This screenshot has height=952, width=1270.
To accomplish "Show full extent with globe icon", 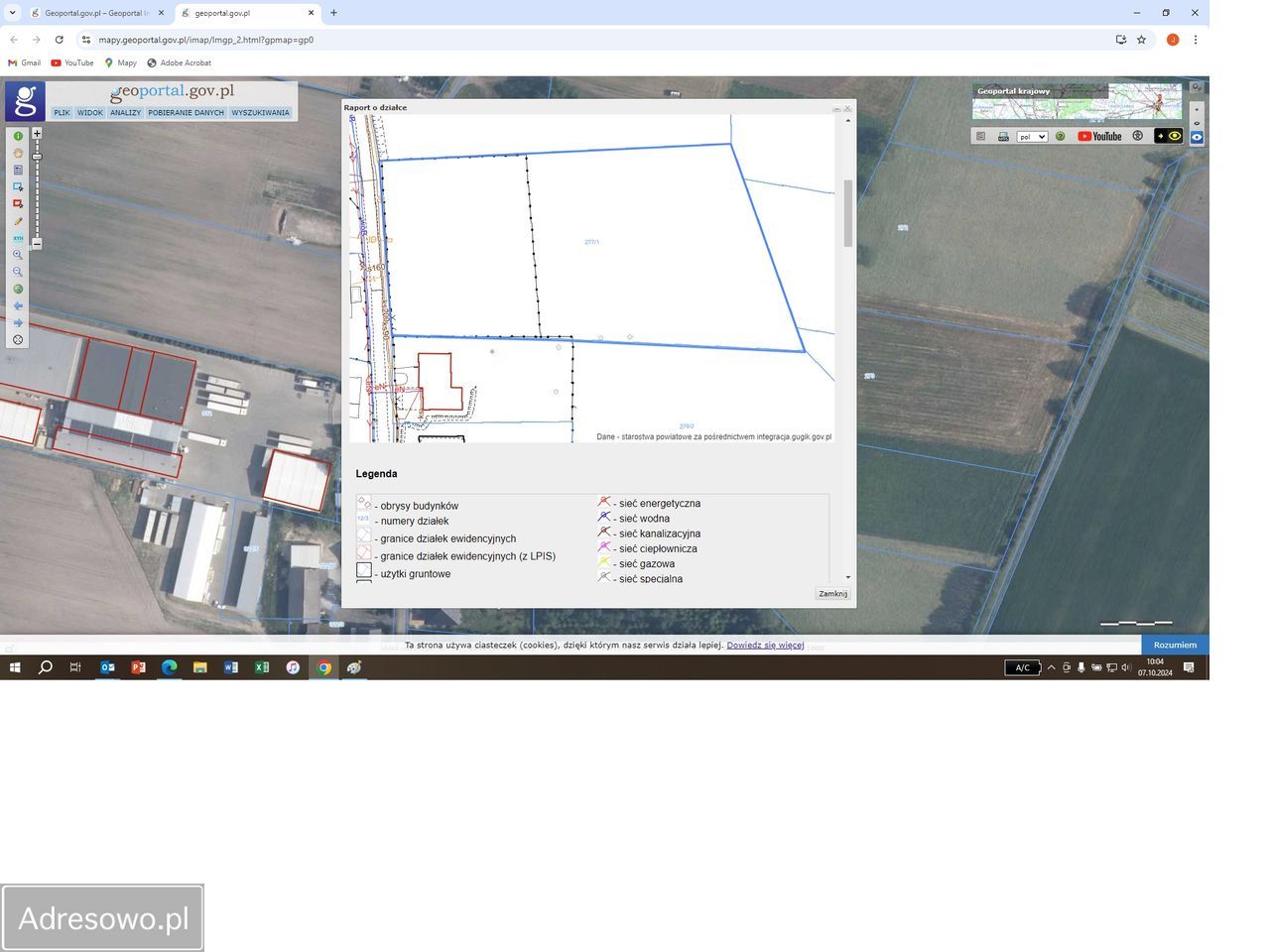I will tap(18, 290).
